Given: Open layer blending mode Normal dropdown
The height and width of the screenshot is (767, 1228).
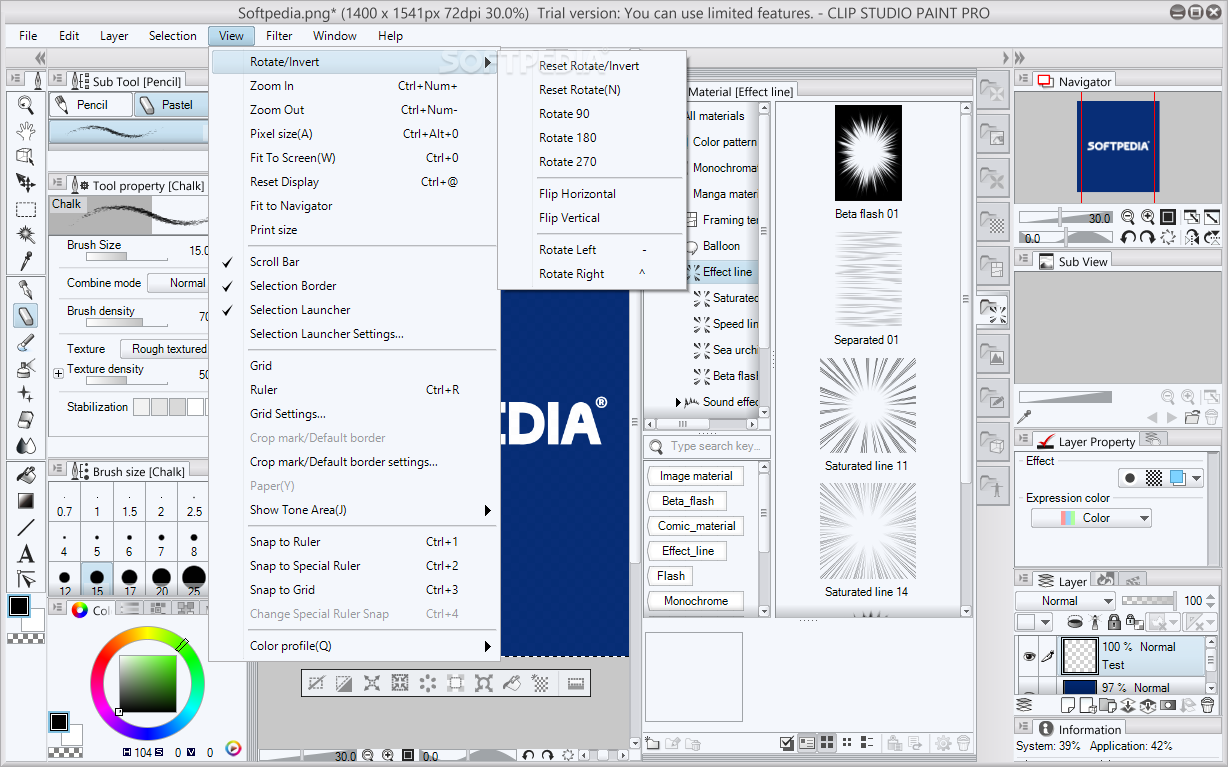Looking at the screenshot, I should pos(1065,601).
